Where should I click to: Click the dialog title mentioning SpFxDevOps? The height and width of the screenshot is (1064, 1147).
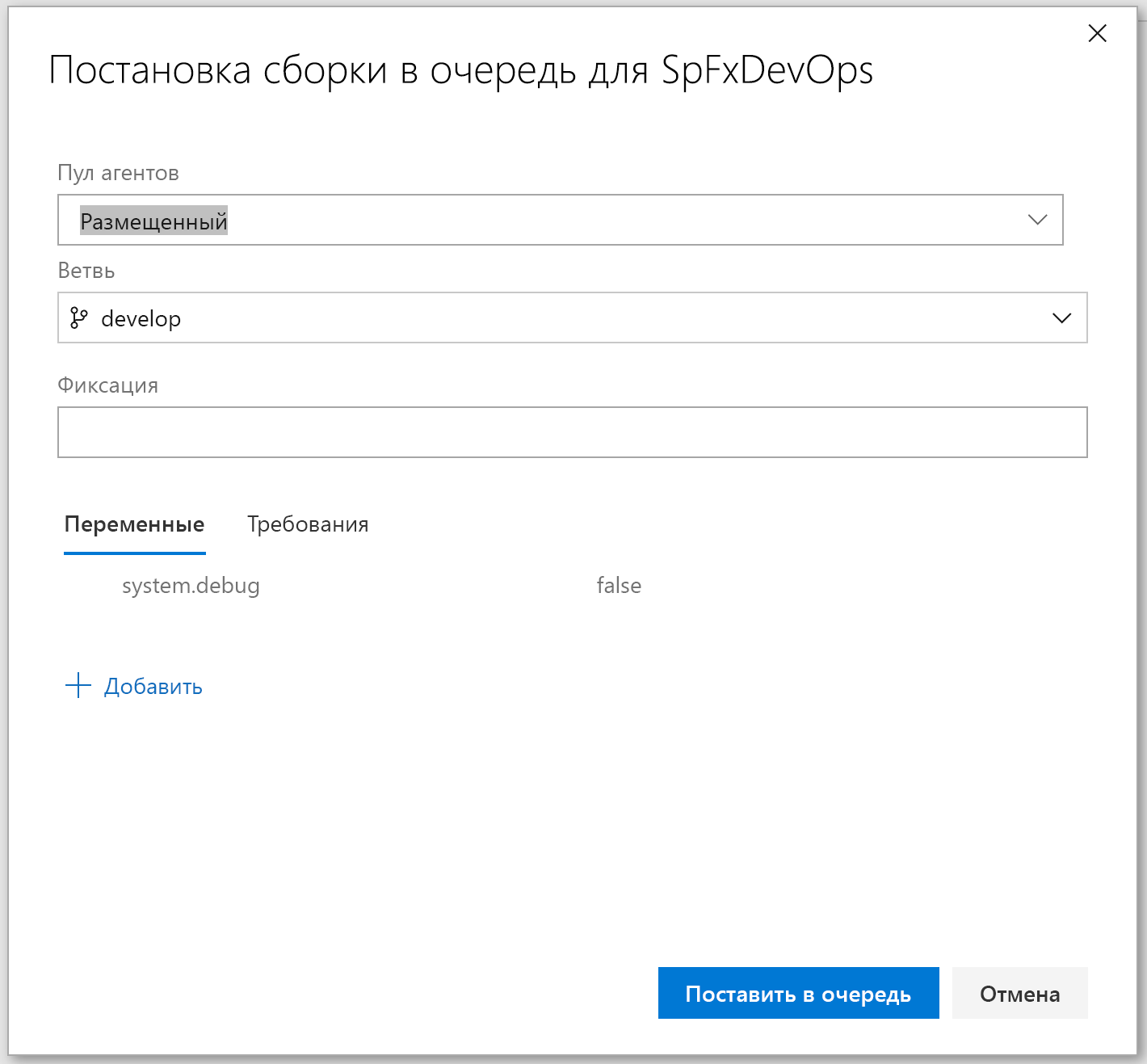(460, 69)
